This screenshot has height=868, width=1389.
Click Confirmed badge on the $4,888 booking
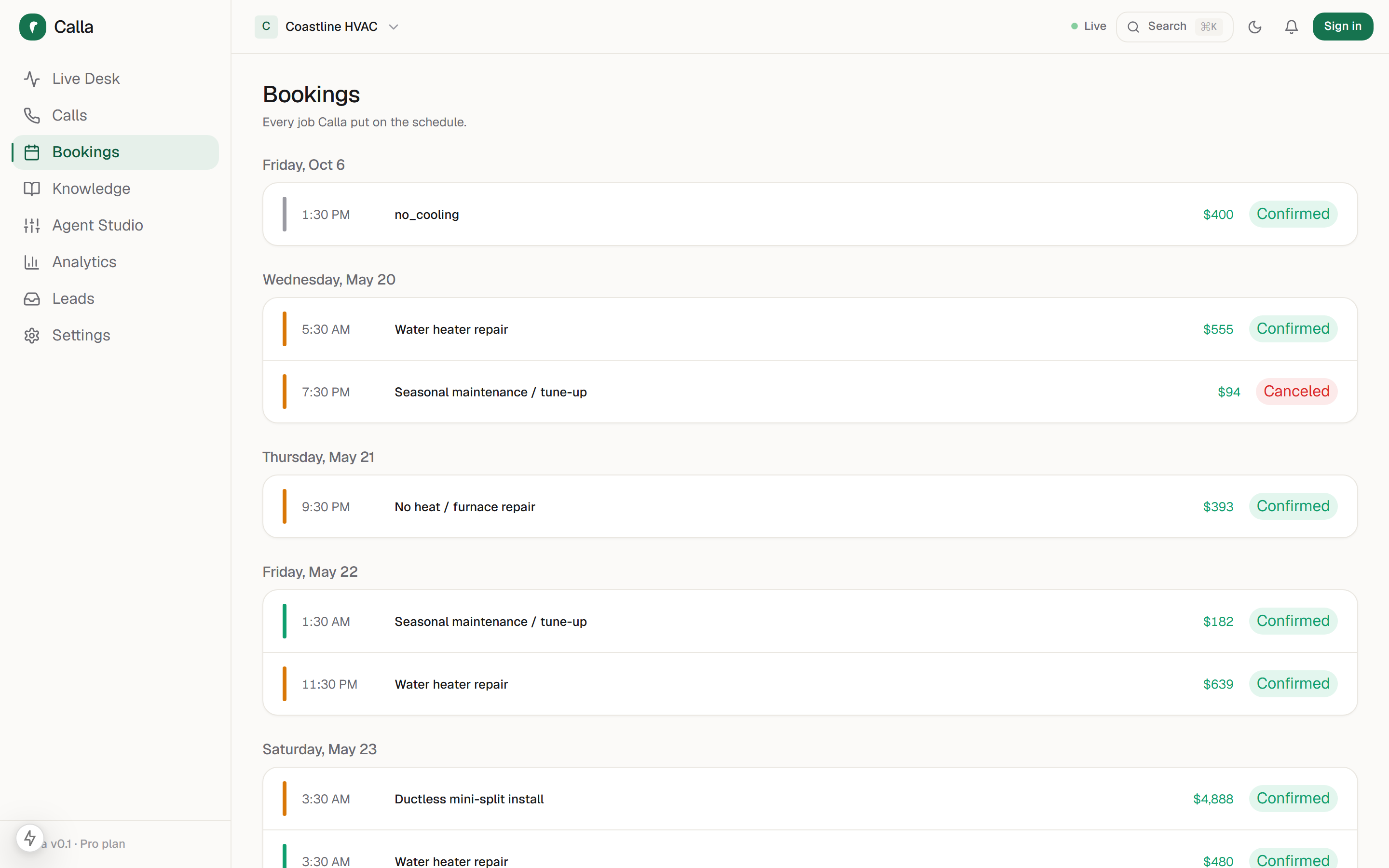click(1293, 799)
